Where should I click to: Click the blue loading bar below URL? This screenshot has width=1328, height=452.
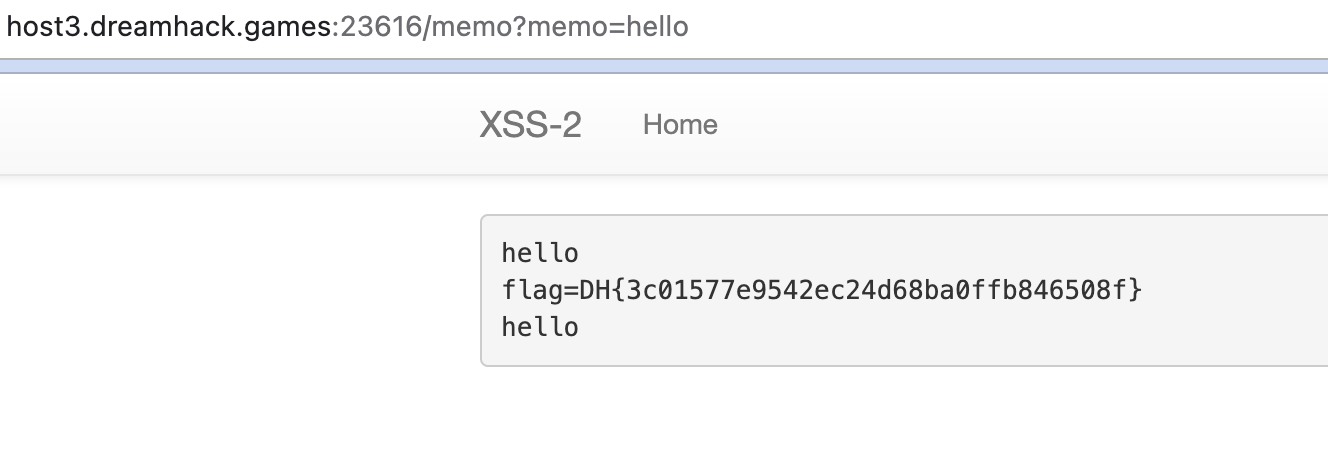point(664,66)
